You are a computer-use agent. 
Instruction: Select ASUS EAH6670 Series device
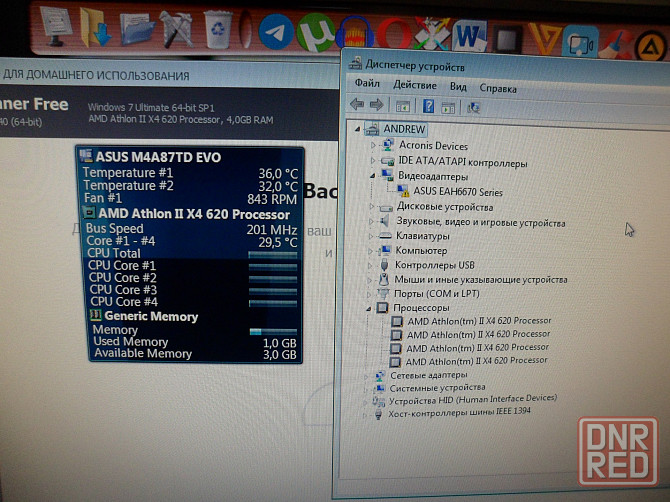click(x=457, y=192)
